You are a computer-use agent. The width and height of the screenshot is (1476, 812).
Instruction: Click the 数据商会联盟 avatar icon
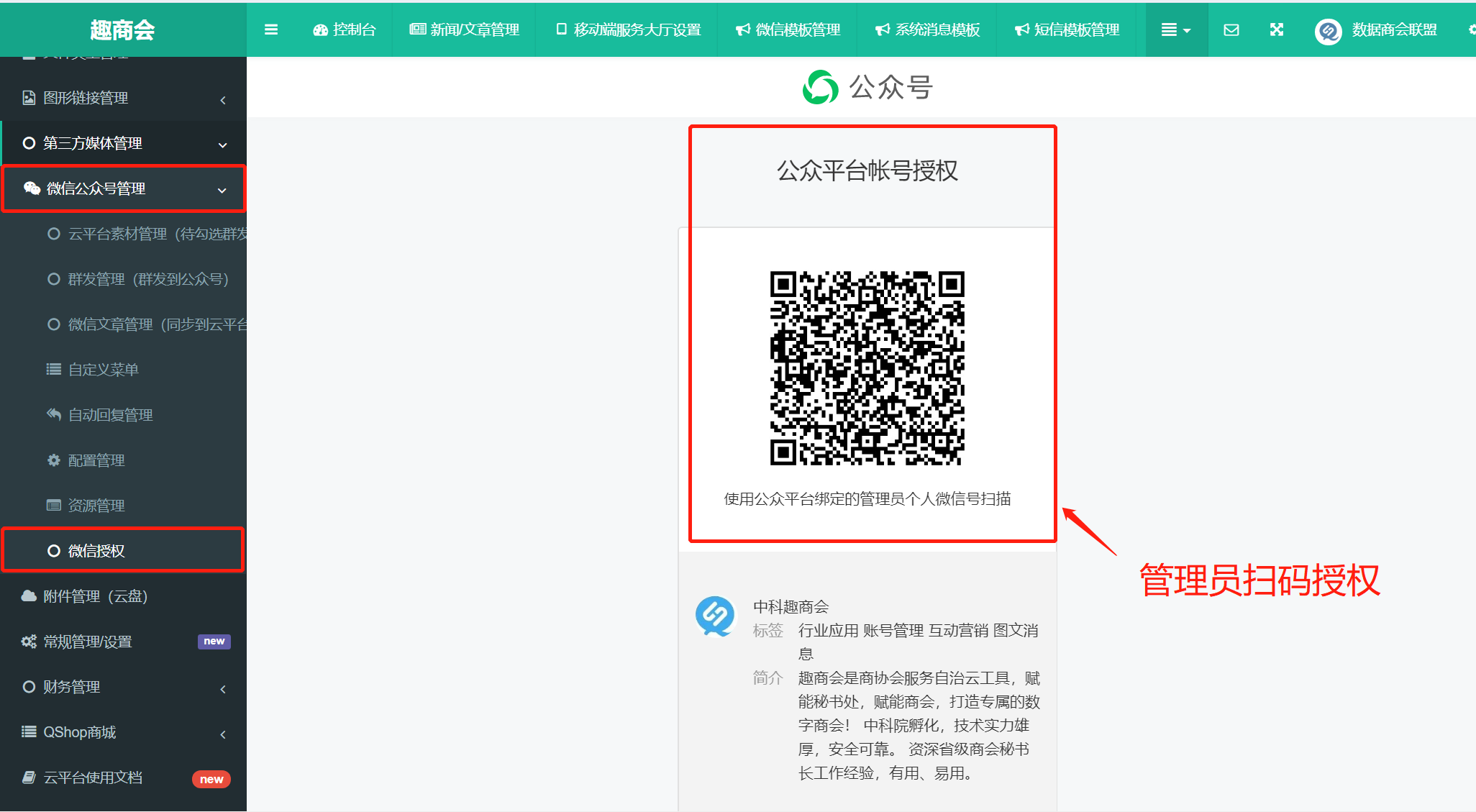point(1328,30)
